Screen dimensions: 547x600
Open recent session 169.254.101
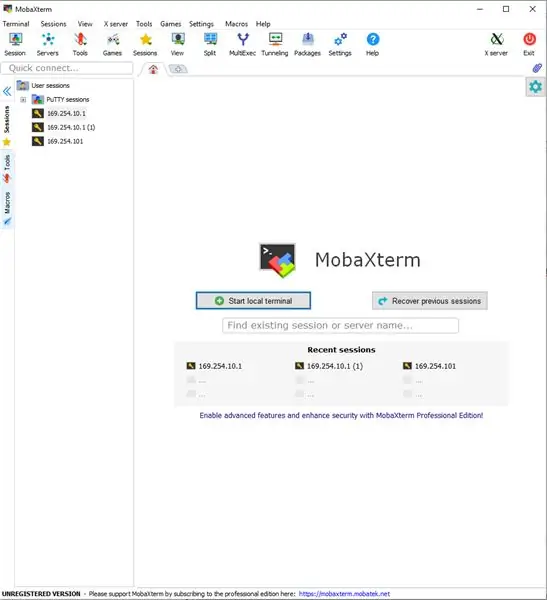(x=429, y=366)
